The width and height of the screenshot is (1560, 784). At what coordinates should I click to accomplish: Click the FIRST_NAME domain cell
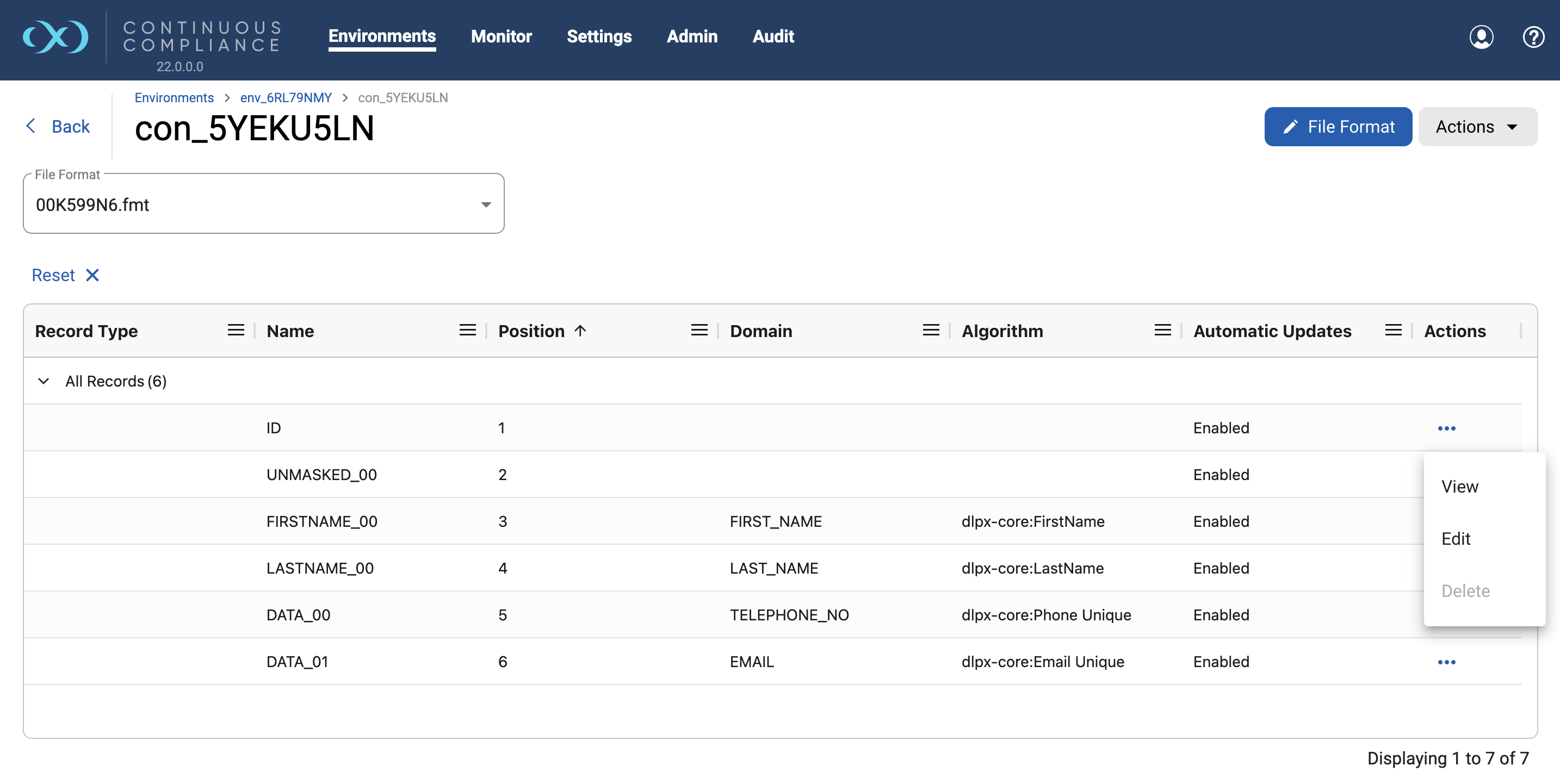tap(776, 521)
